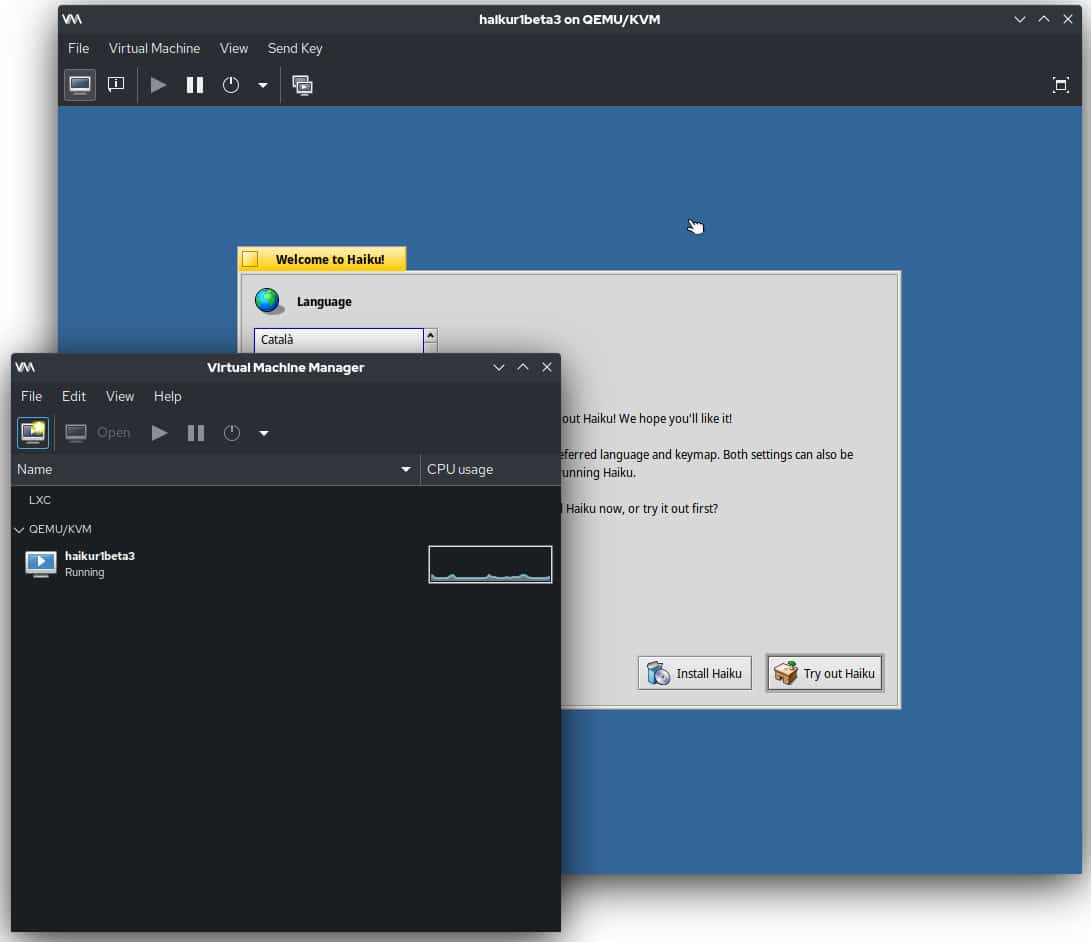
Task: Create a new virtual machine in Manager
Action: pyautogui.click(x=33, y=433)
